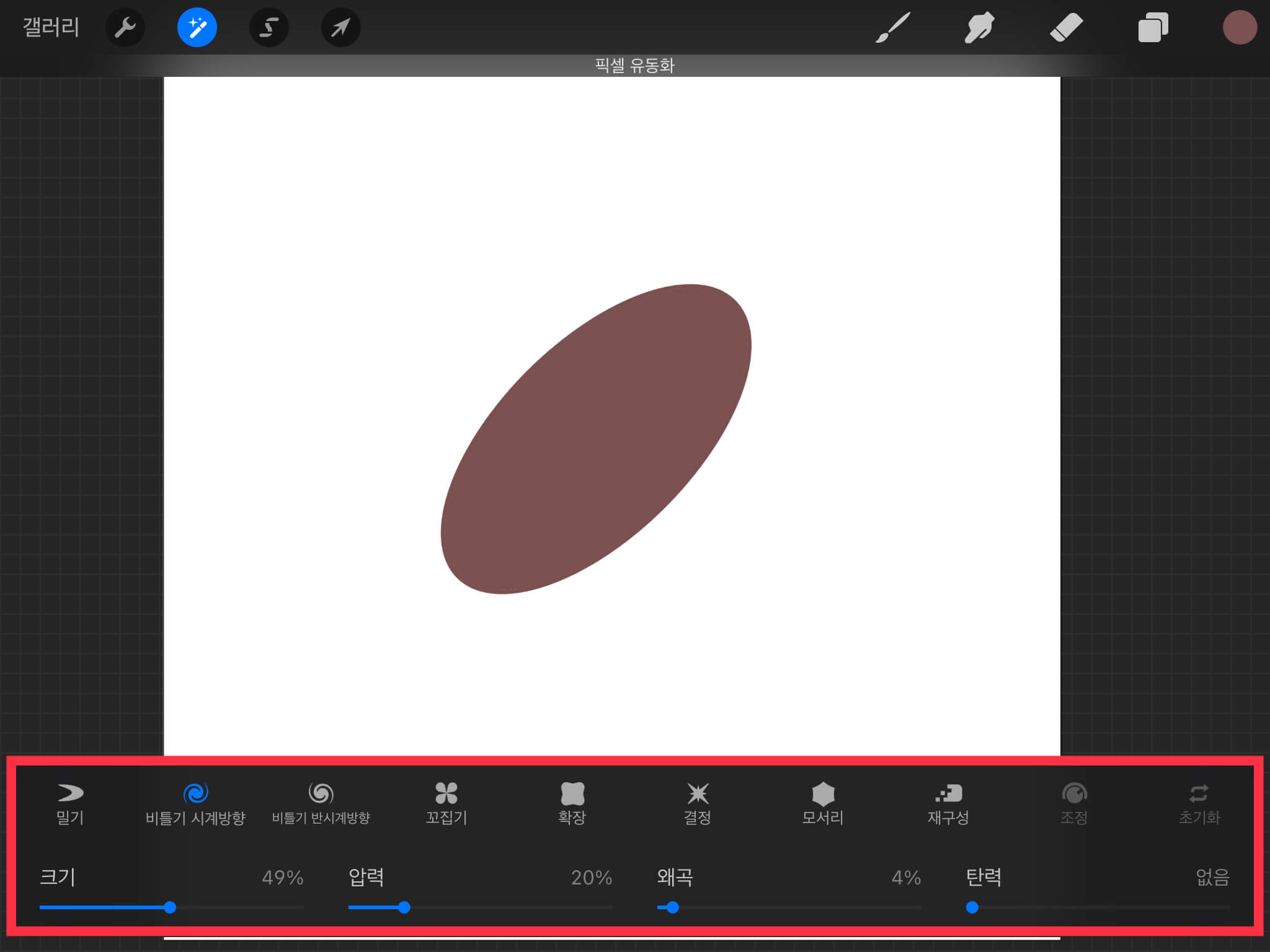
Task: Choose the Smudge finger tool
Action: coord(979,28)
